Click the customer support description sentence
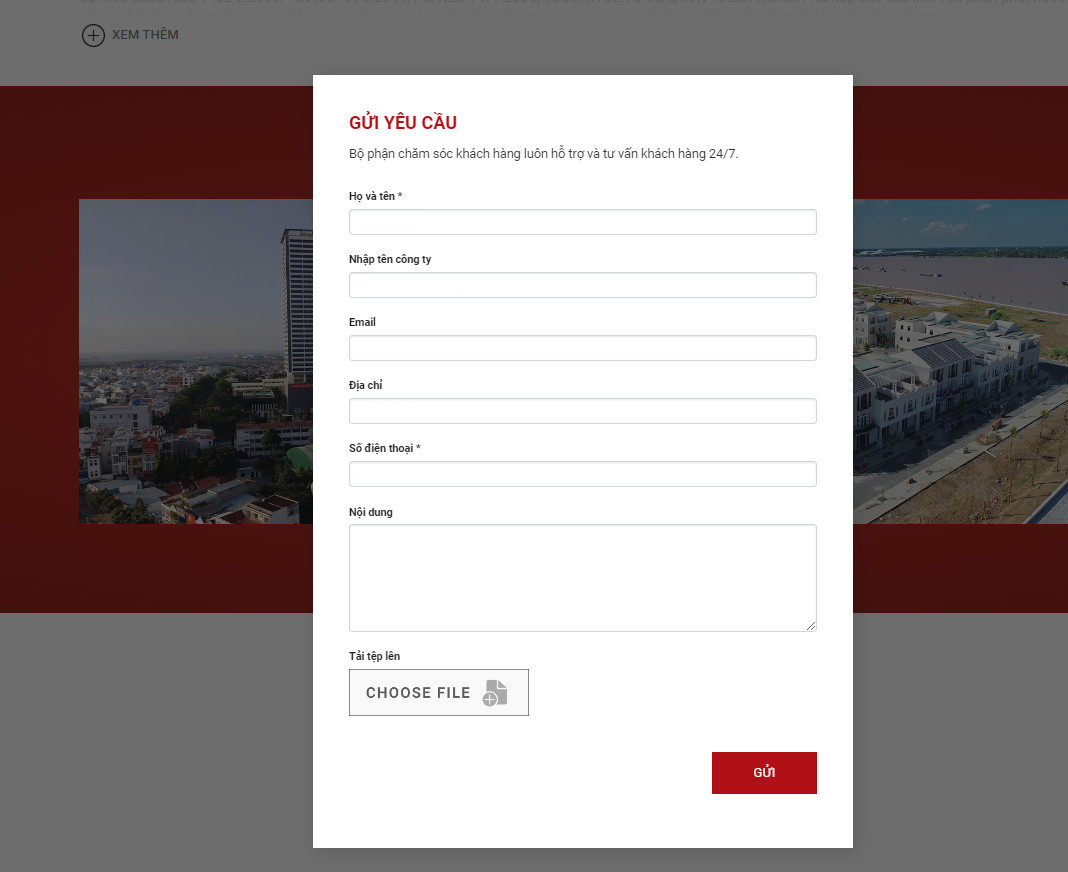Image resolution: width=1068 pixels, height=872 pixels. tap(544, 154)
